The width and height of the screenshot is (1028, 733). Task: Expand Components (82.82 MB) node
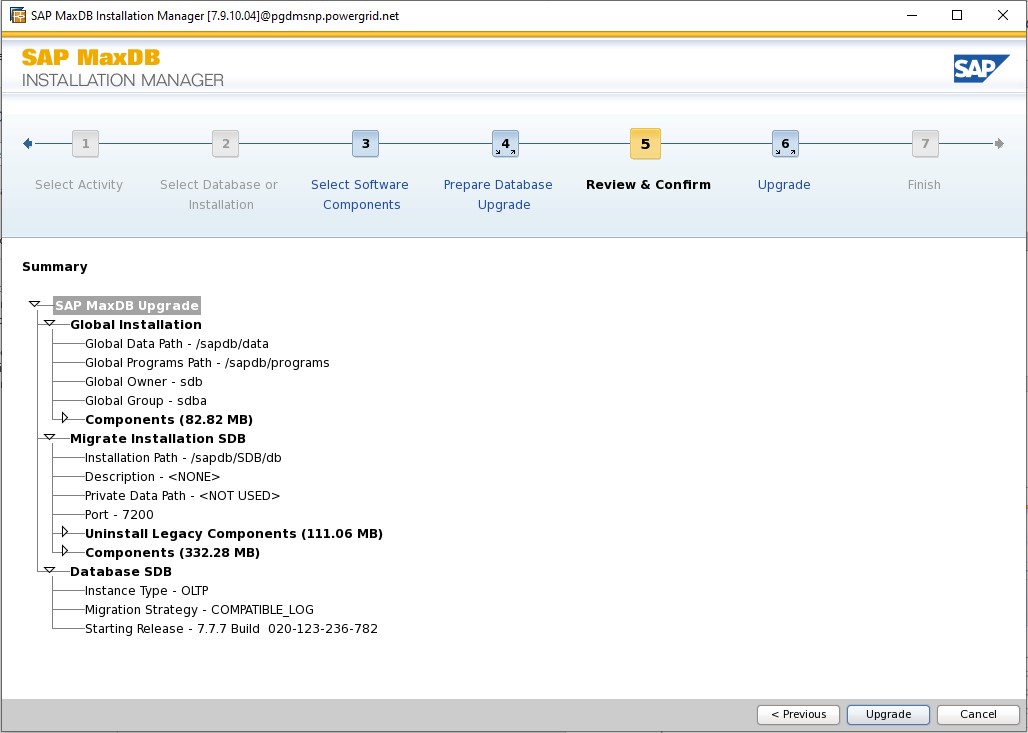click(x=65, y=419)
